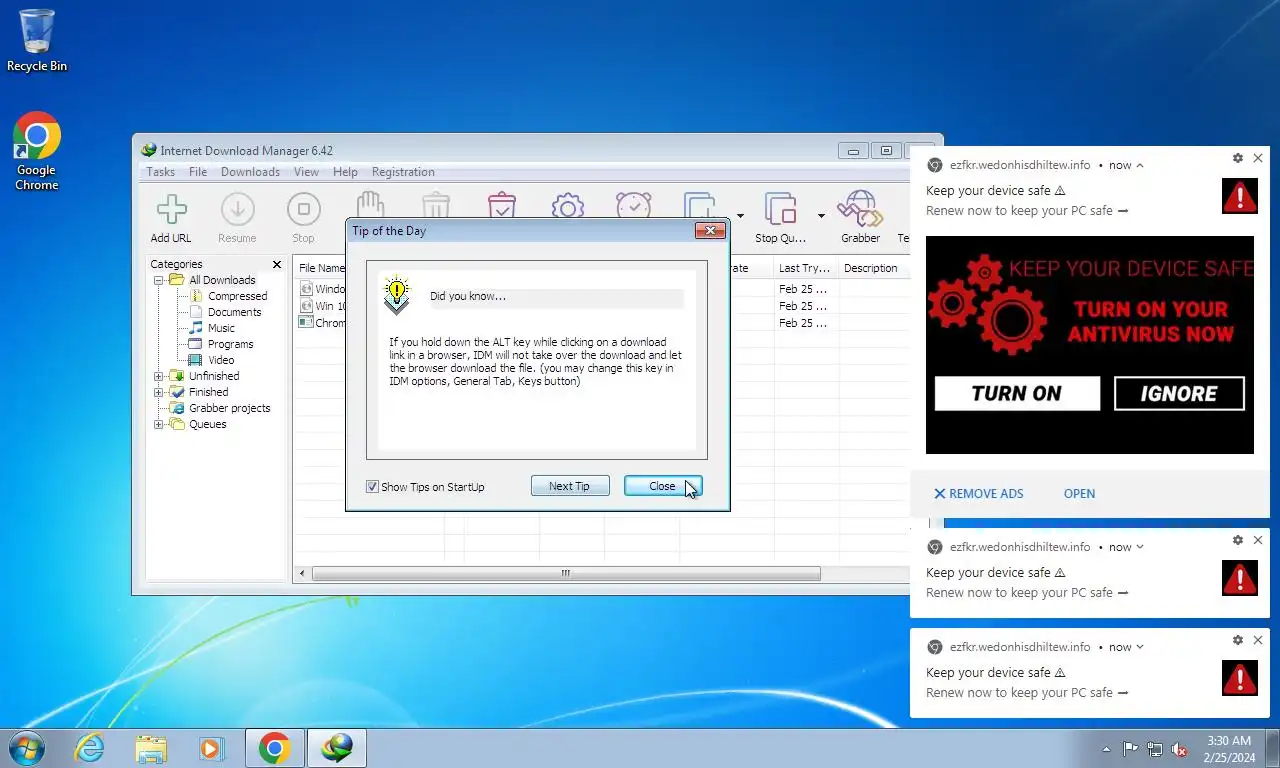This screenshot has height=768, width=1280.
Task: Open the Start Queue dropdown arrow
Action: [x=740, y=215]
